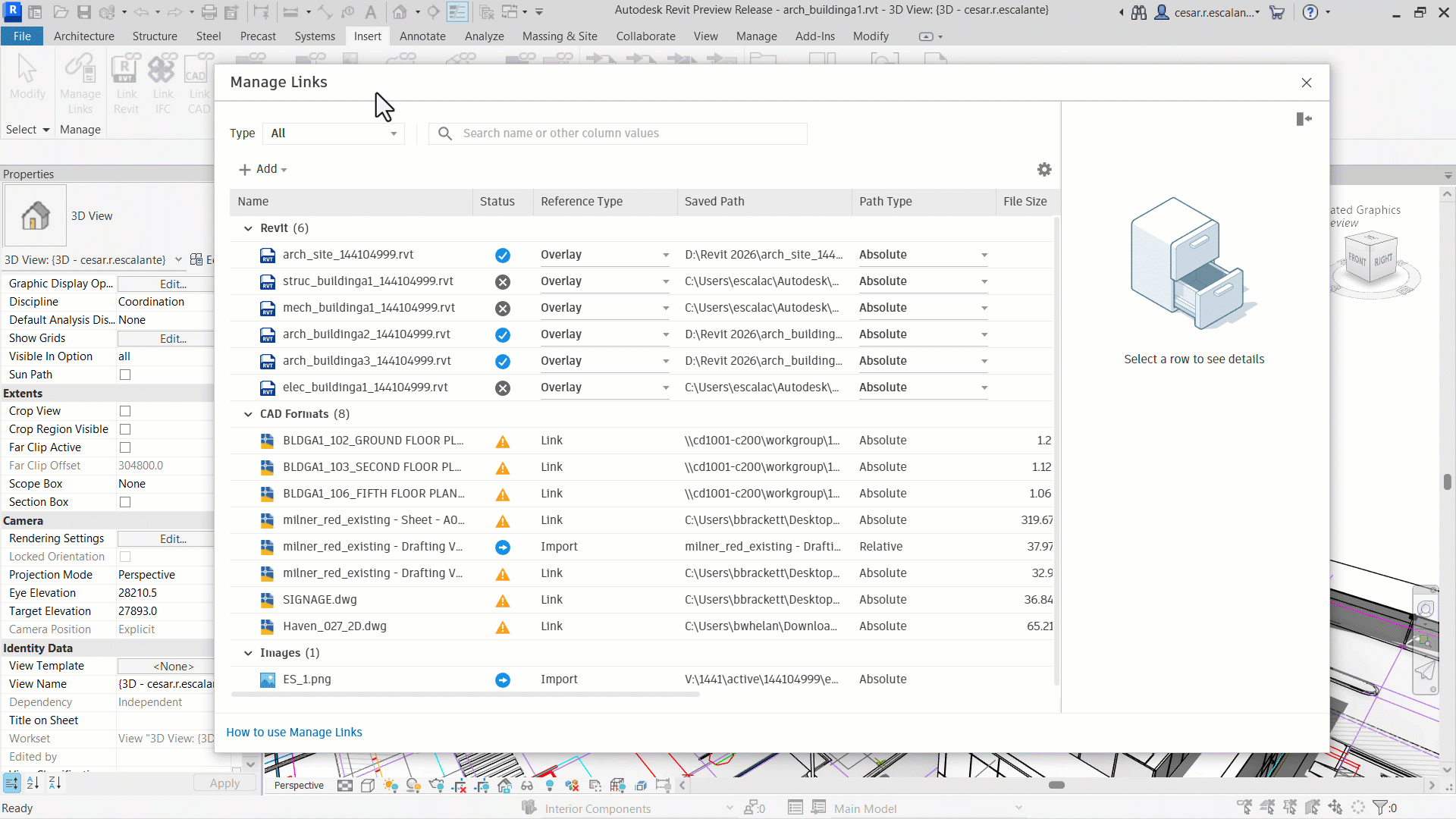The image size is (1456, 819).
Task: Switch to the Annotate tab
Action: tap(422, 36)
